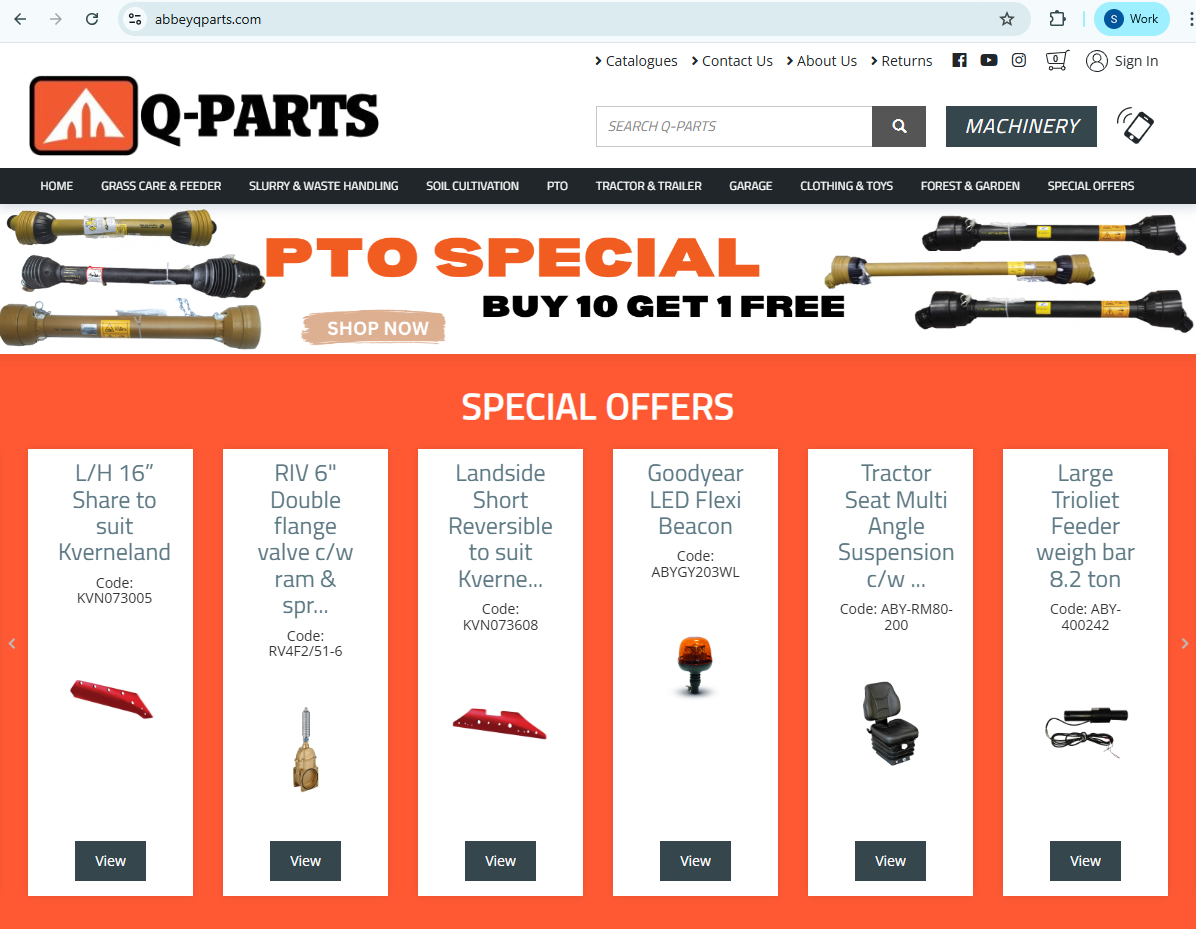Image resolution: width=1196 pixels, height=929 pixels.
Task: Open the Tractor Seat product thumbnail
Action: click(891, 722)
